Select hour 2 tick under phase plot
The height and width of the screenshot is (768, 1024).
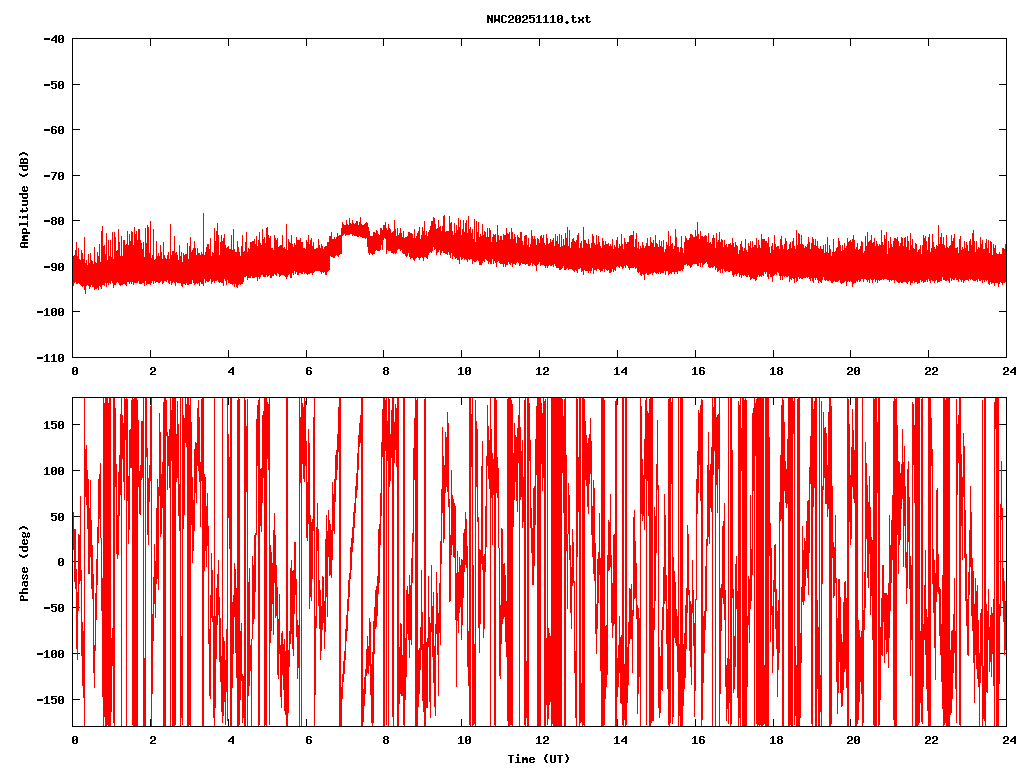(x=153, y=740)
